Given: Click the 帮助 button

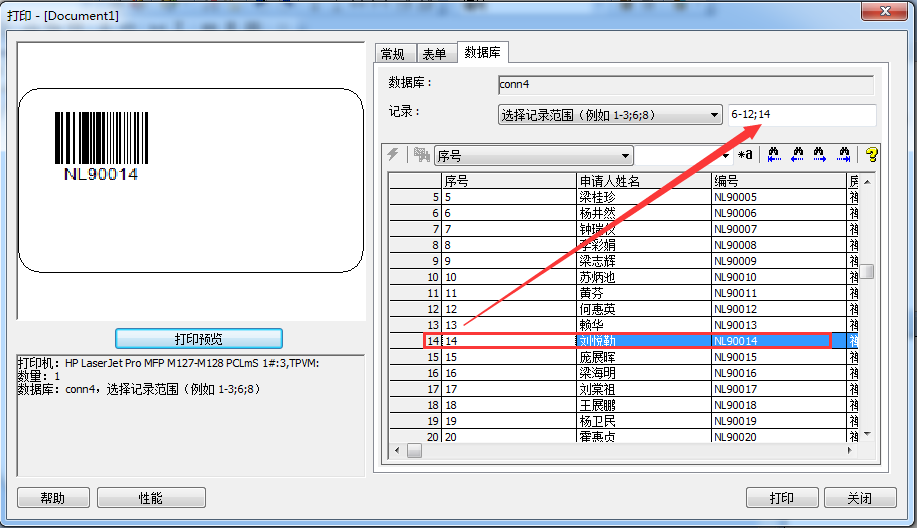Looking at the screenshot, I should pyautogui.click(x=53, y=498).
